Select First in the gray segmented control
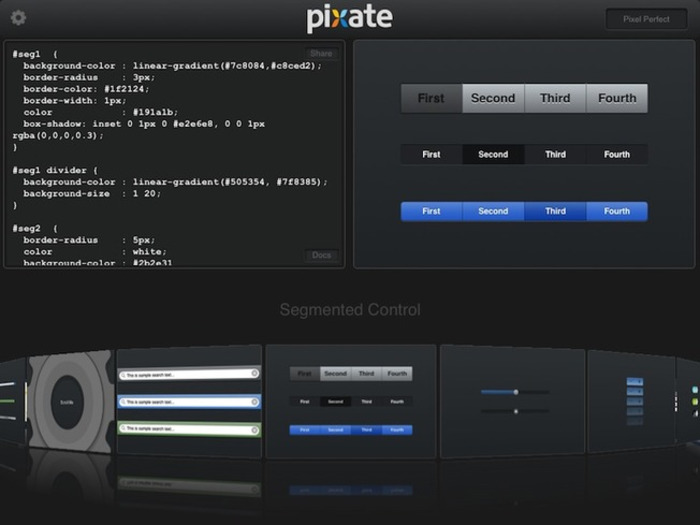The image size is (700, 525). (x=431, y=98)
